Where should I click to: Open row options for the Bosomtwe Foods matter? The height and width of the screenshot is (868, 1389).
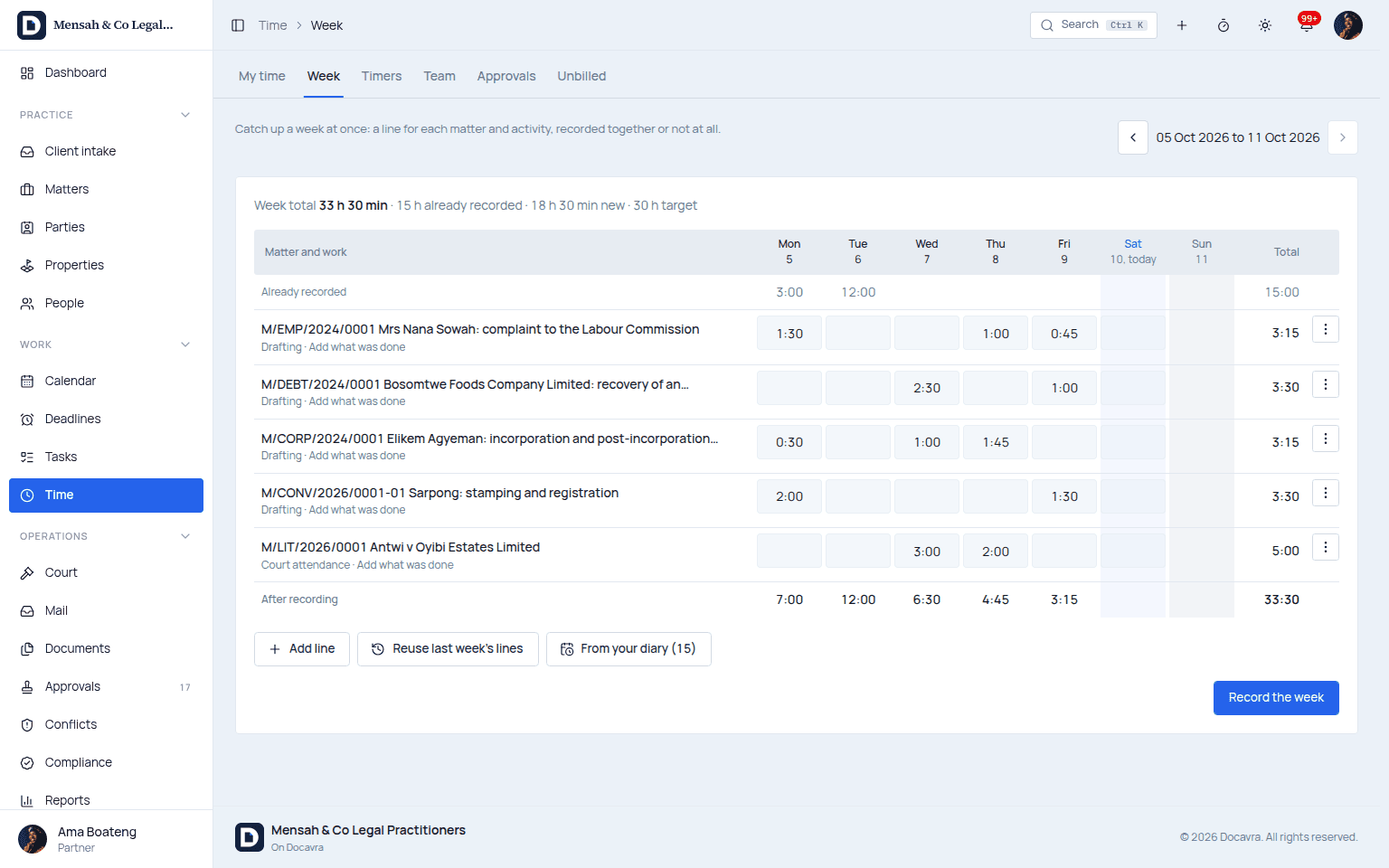[x=1326, y=384]
